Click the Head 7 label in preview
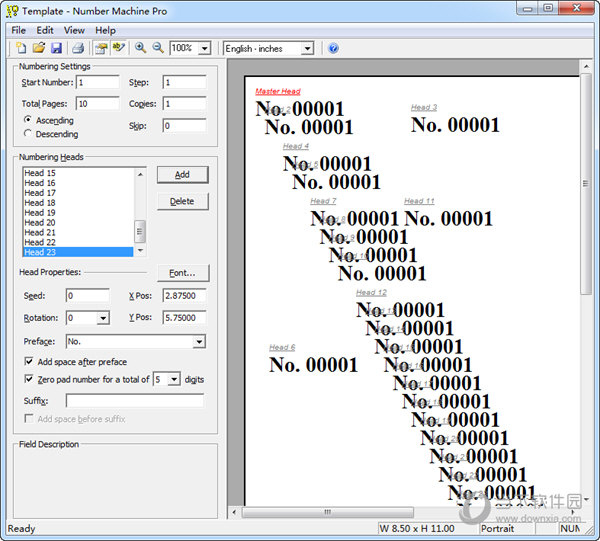600x541 pixels. pyautogui.click(x=323, y=201)
